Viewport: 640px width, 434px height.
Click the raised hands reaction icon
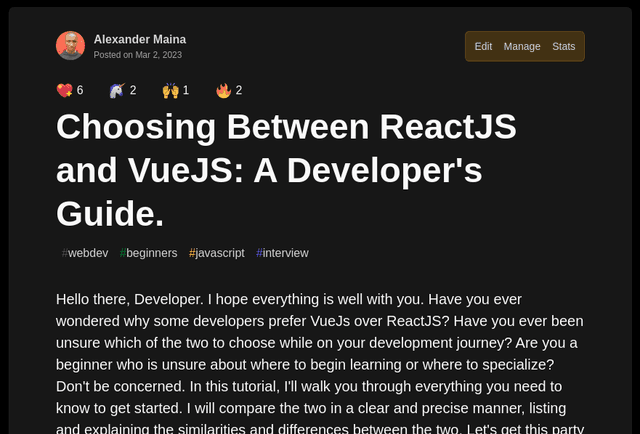pyautogui.click(x=171, y=90)
